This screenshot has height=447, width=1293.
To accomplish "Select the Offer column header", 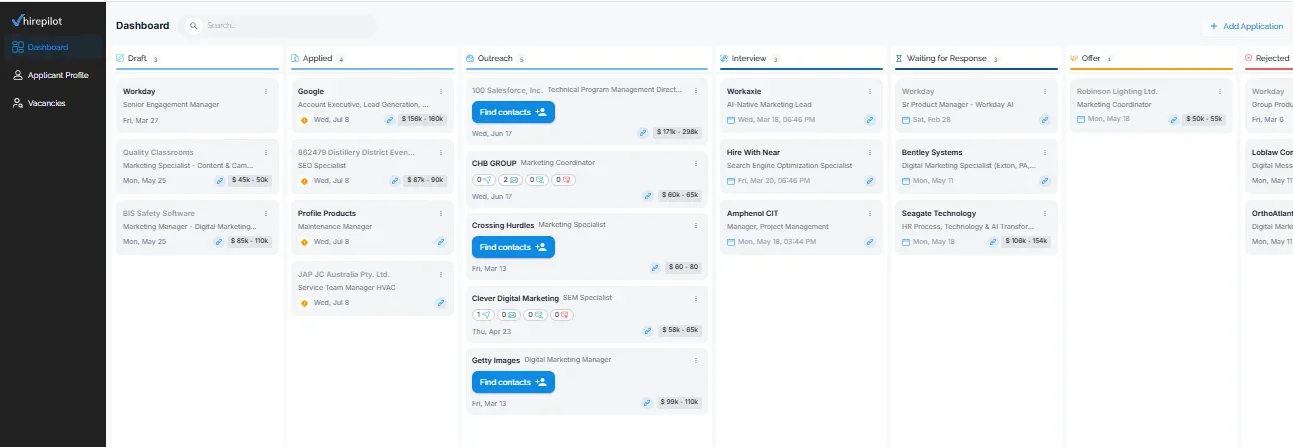I will coord(1090,59).
